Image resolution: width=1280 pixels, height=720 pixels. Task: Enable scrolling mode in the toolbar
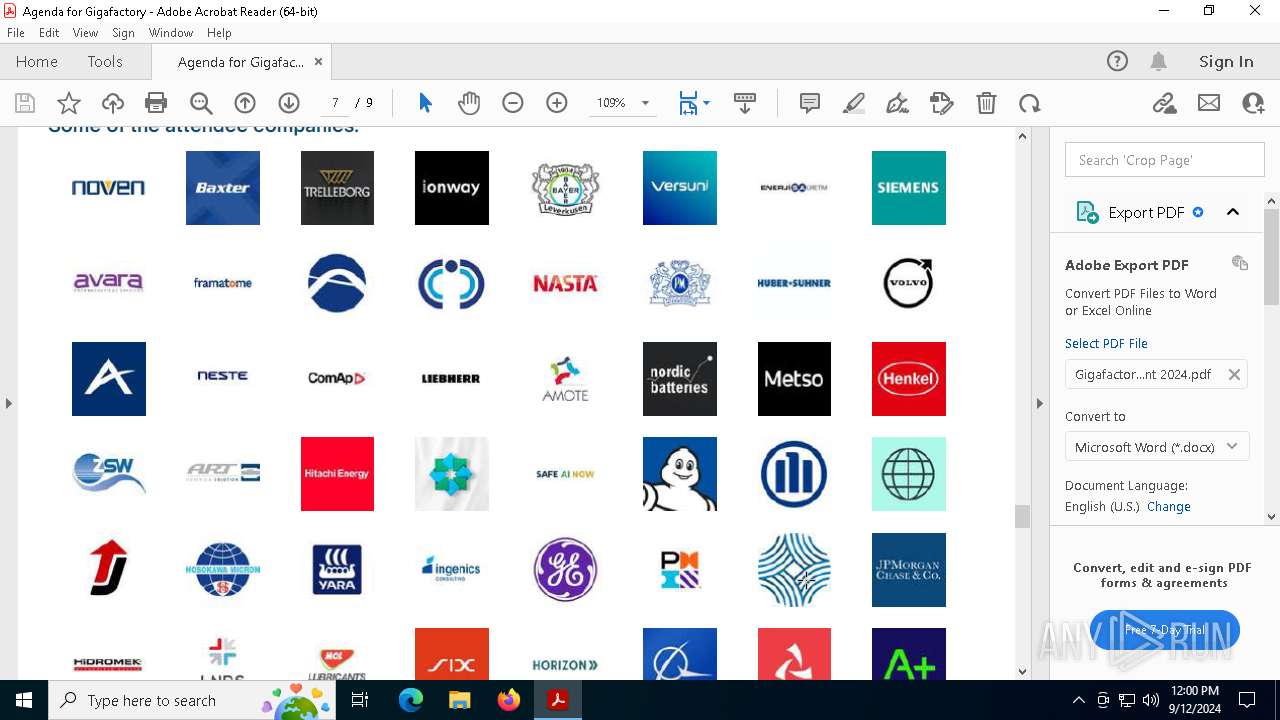point(745,103)
